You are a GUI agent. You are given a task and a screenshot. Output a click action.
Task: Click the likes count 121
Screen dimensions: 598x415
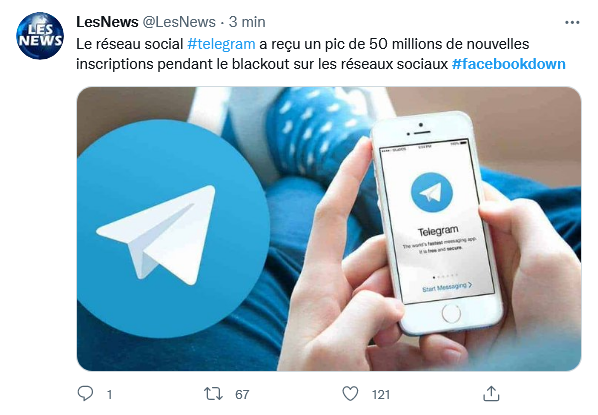click(x=381, y=394)
